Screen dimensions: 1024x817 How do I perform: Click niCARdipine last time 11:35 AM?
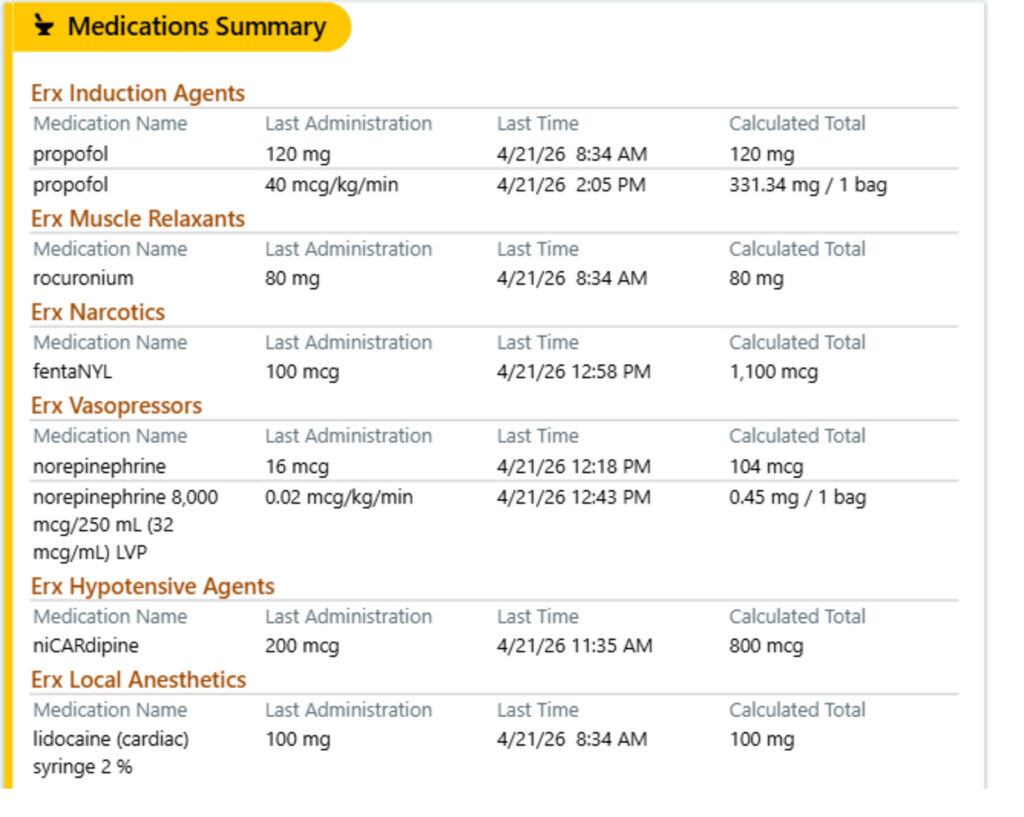click(x=574, y=646)
